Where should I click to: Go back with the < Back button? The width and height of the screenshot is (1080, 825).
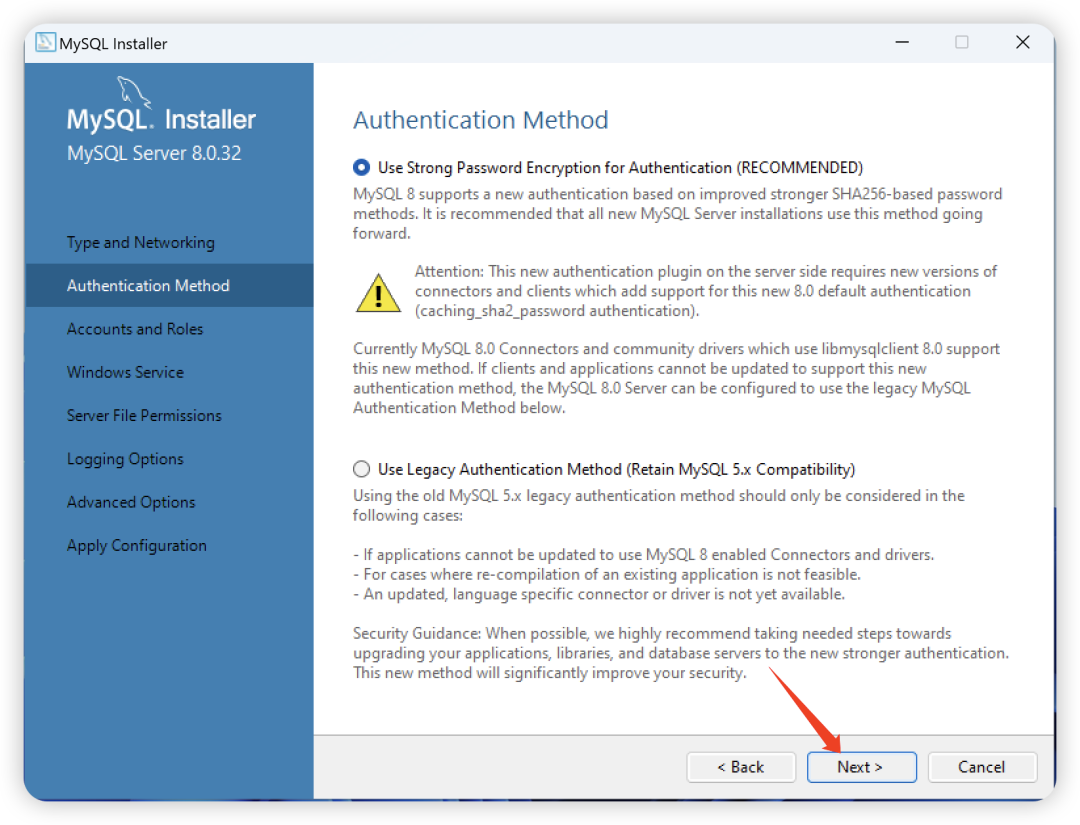pos(741,767)
